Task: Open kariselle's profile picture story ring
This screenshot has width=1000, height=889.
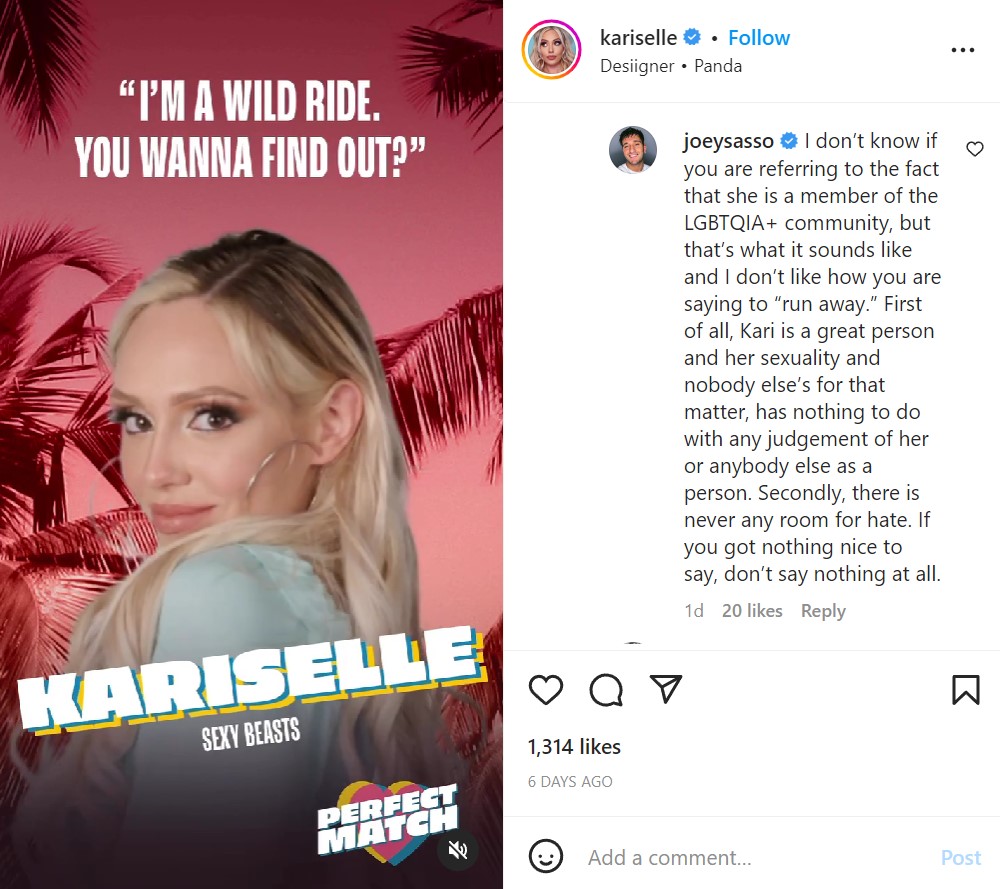Action: tap(551, 50)
